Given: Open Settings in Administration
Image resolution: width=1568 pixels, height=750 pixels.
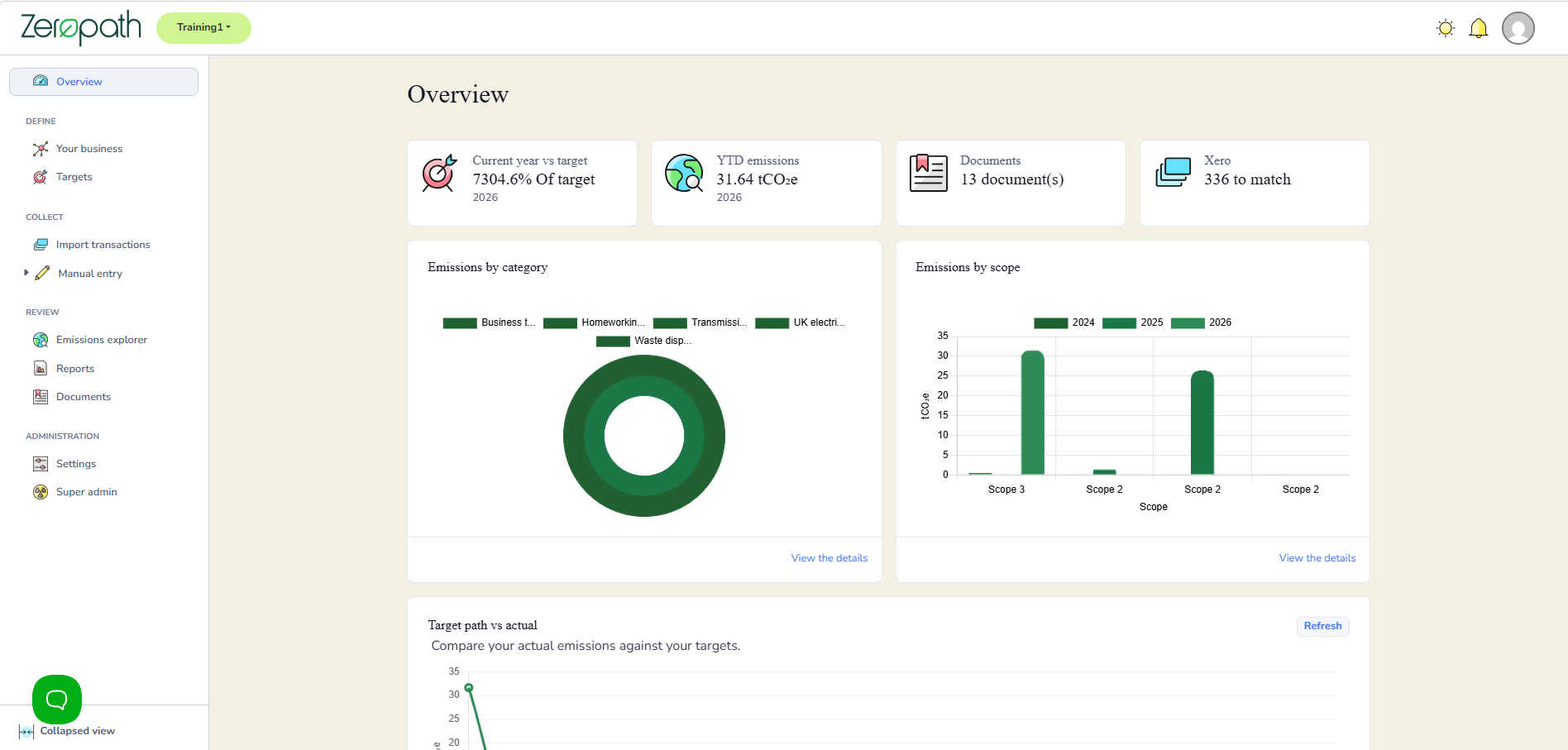Looking at the screenshot, I should (76, 464).
